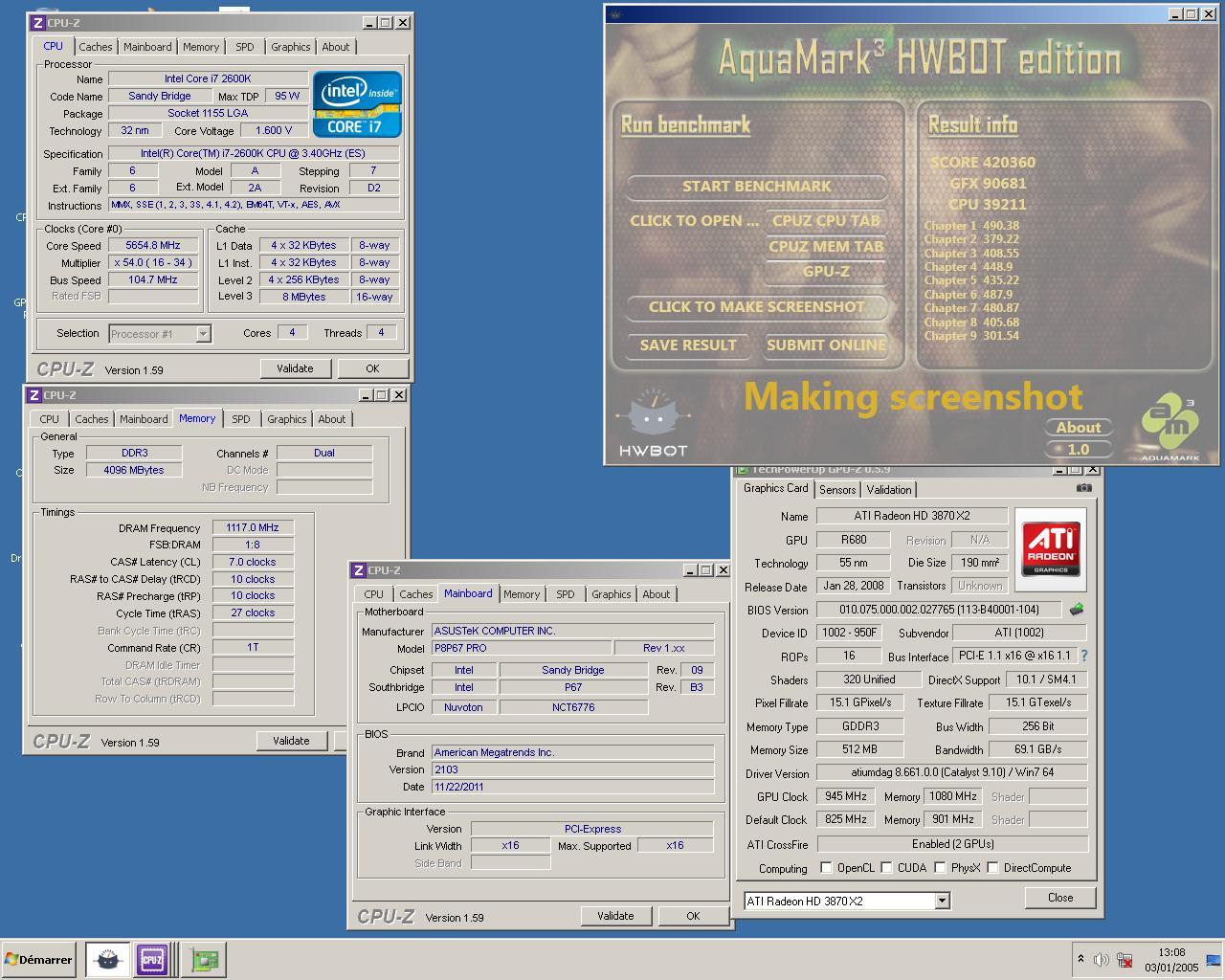Viewport: 1225px width, 980px height.
Task: Click the Intel Core i7 logo
Action: pyautogui.click(x=357, y=103)
